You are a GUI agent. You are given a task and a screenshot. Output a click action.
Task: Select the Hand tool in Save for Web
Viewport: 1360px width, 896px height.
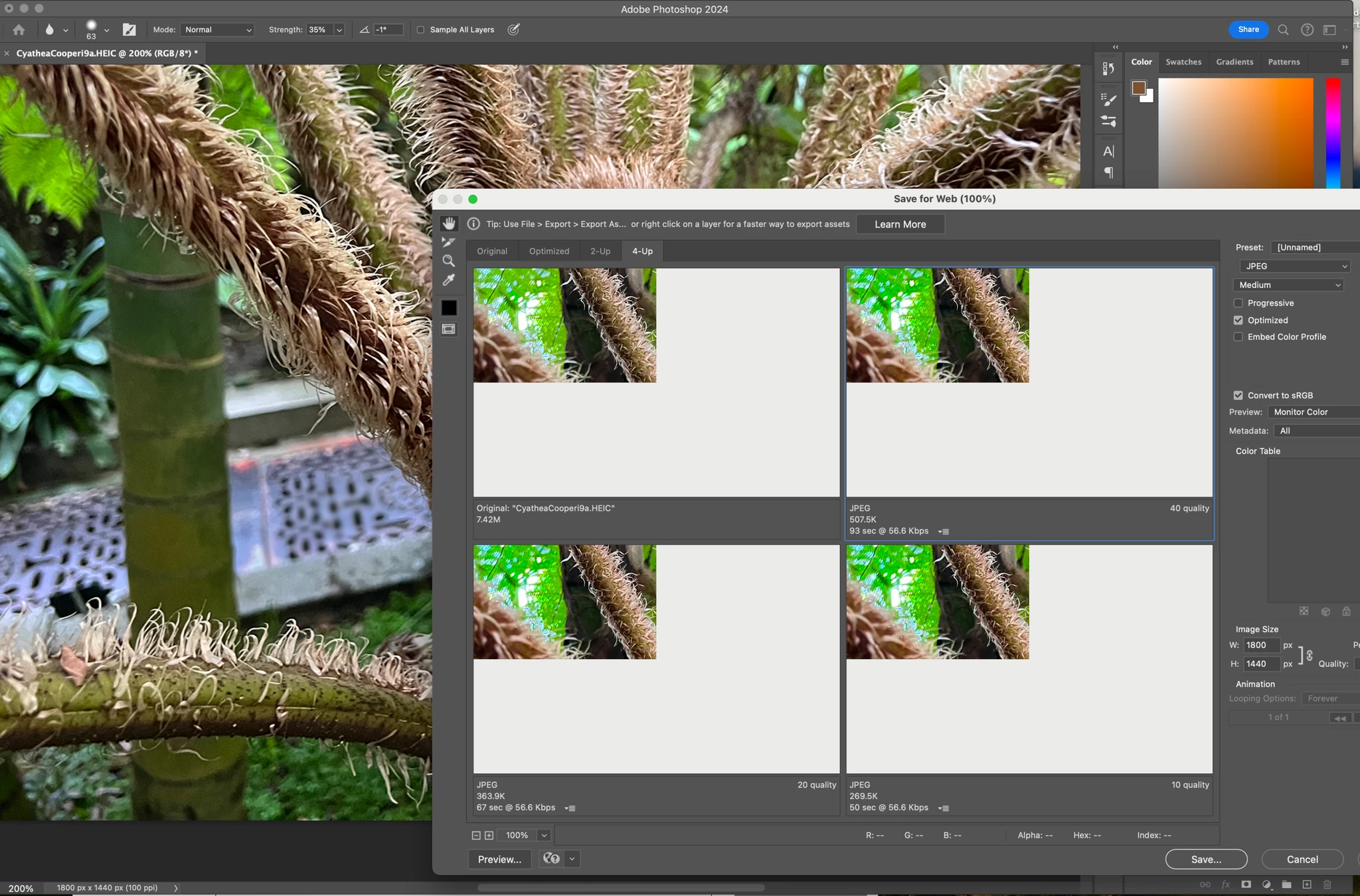449,224
